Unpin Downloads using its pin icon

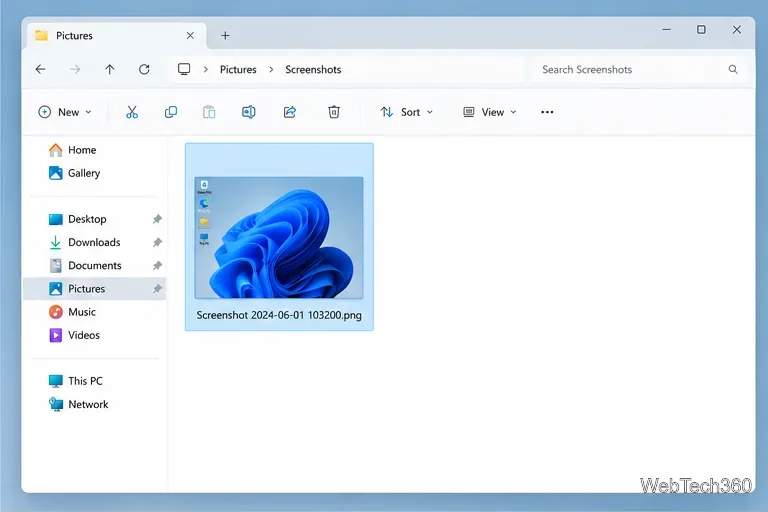(157, 242)
